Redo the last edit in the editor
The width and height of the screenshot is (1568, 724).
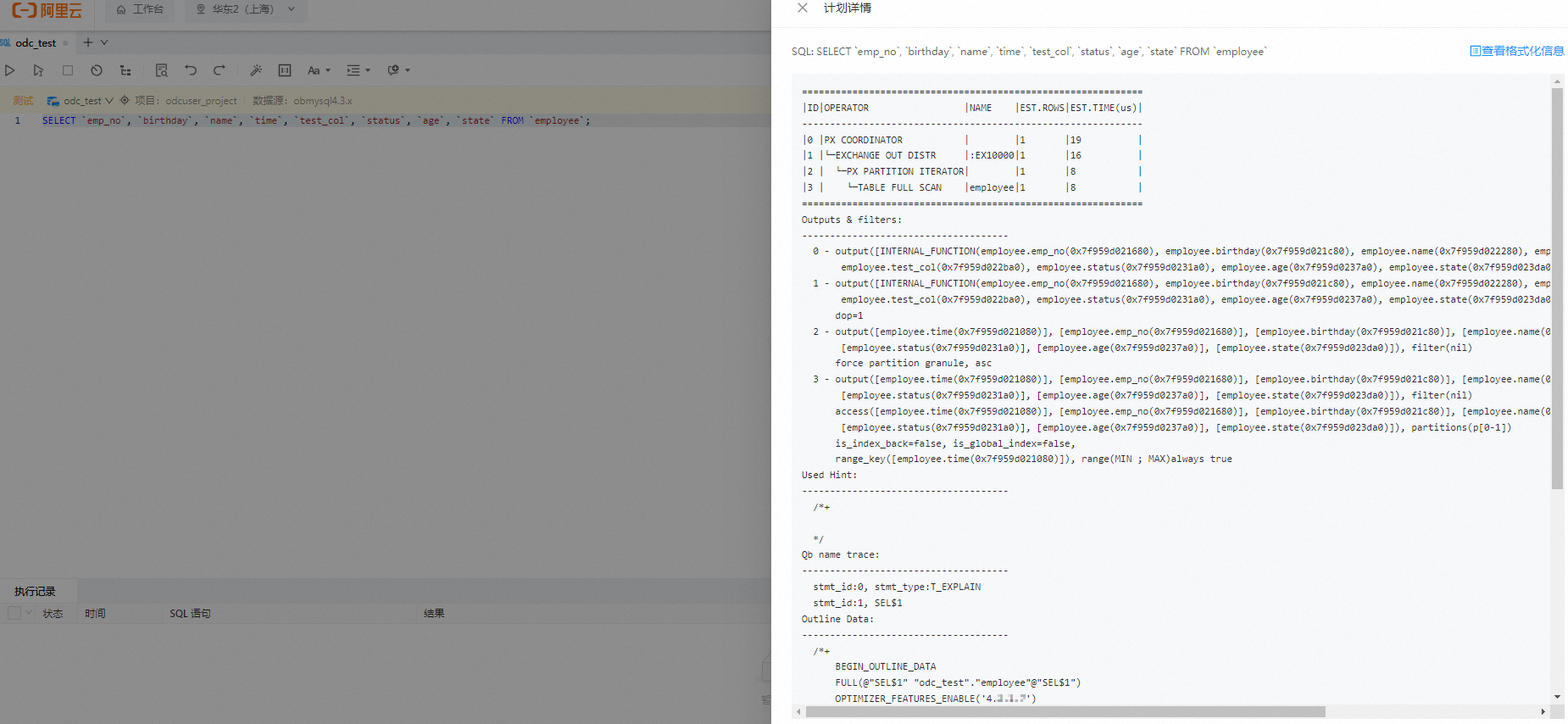pyautogui.click(x=220, y=70)
